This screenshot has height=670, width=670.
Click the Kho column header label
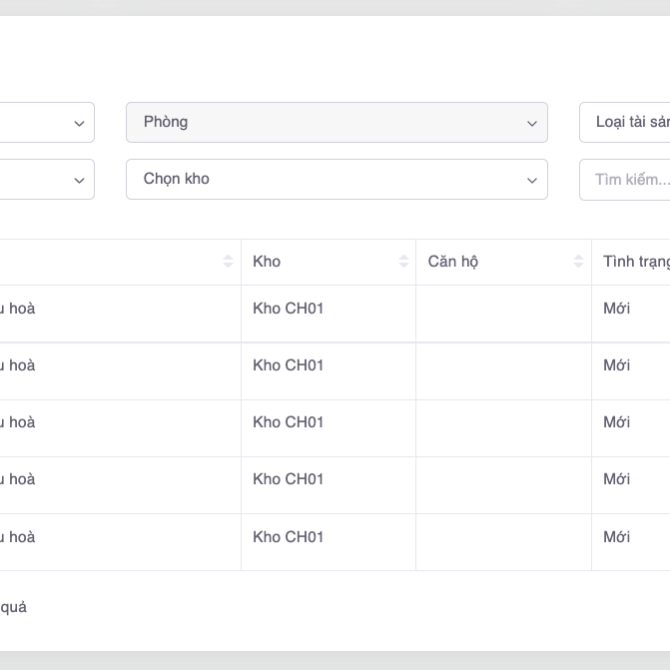pyautogui.click(x=267, y=262)
